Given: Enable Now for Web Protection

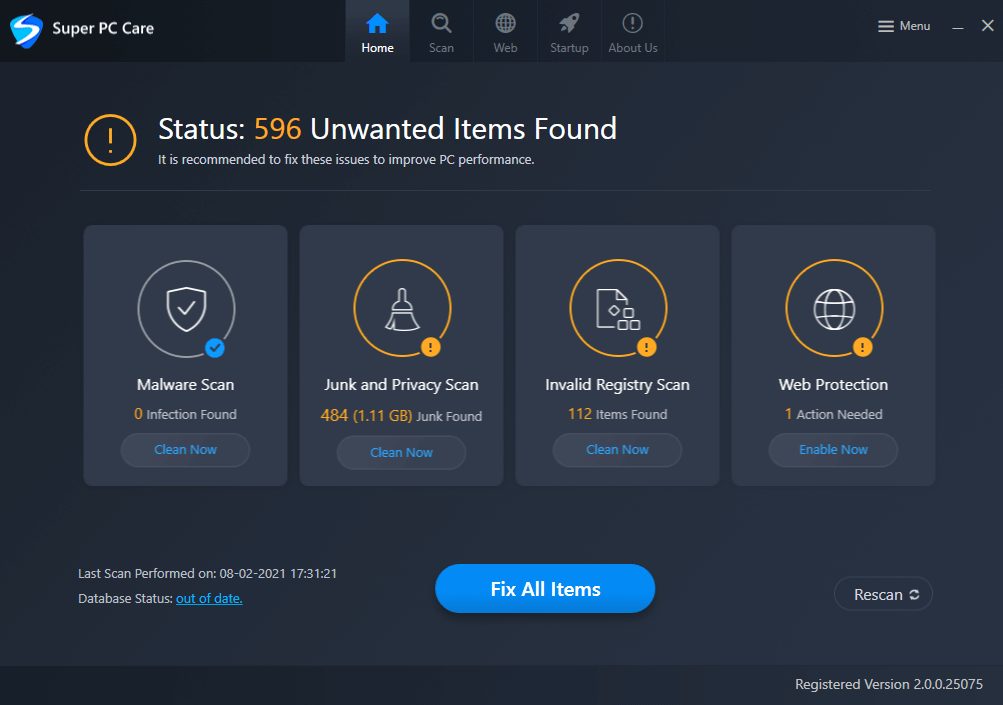Looking at the screenshot, I should [833, 450].
